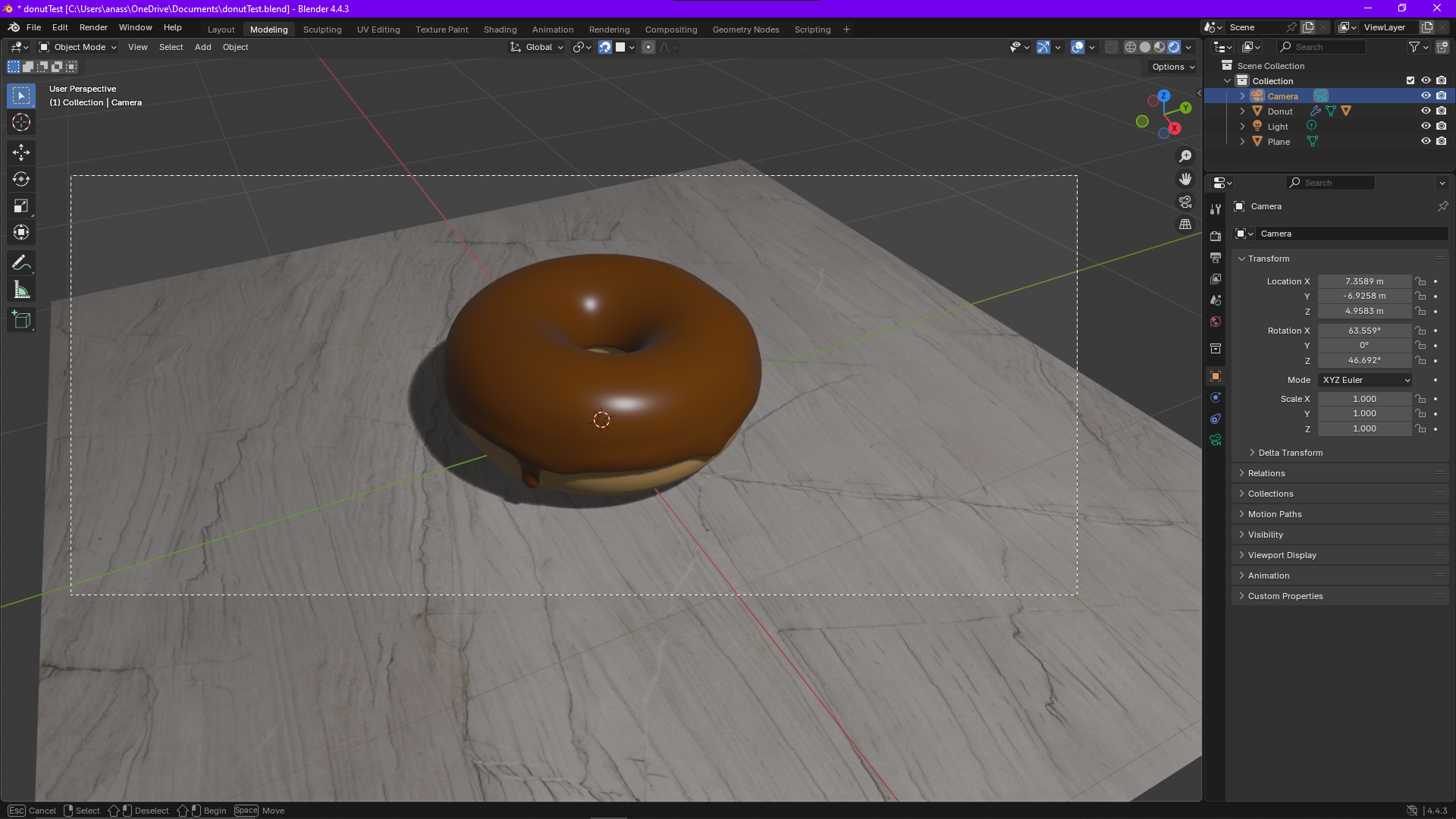
Task: Click the Donut modifier wrench icon in outliner
Action: (1316, 111)
